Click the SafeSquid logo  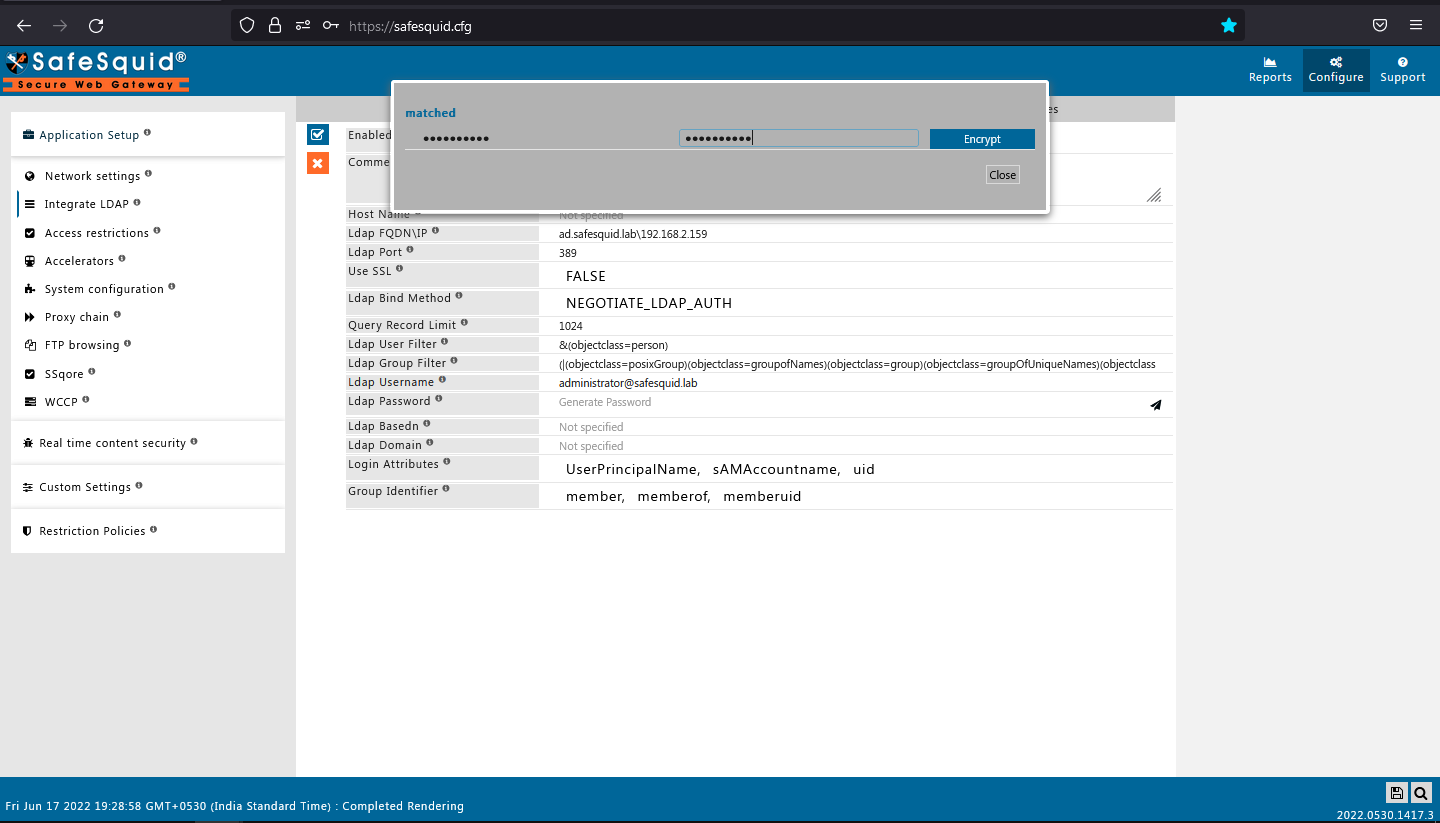(97, 70)
